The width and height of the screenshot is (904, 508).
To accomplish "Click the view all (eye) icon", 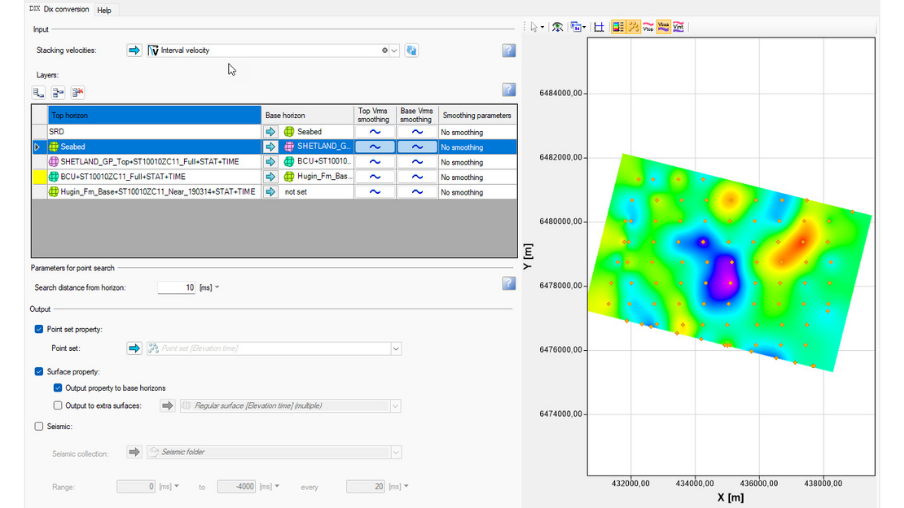I will click(x=558, y=27).
